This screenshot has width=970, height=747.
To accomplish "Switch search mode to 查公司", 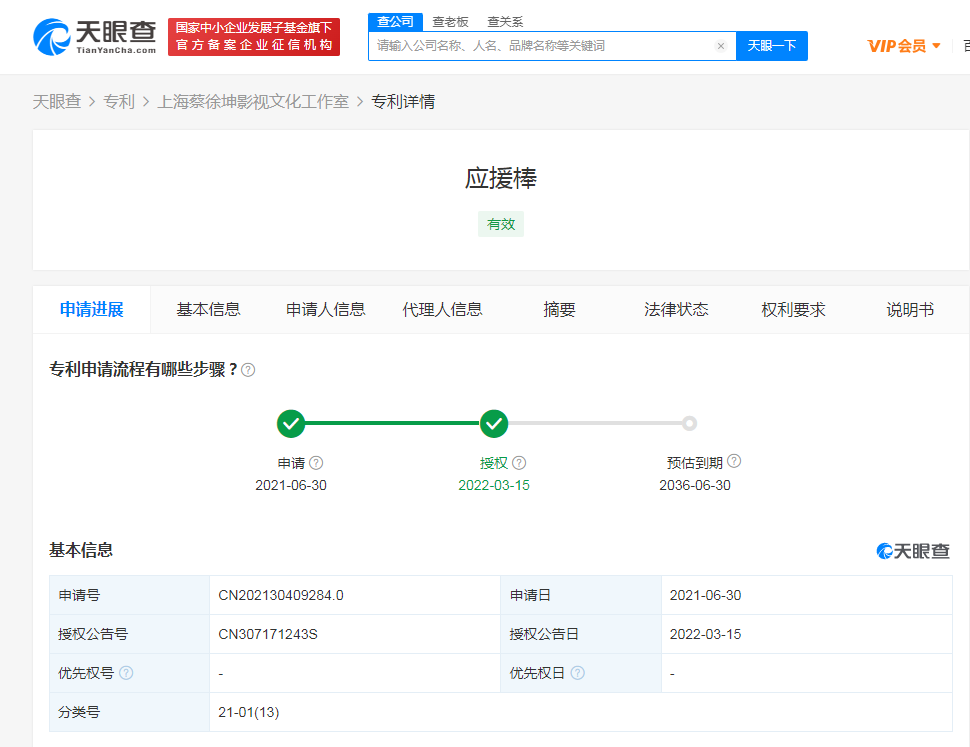I will coord(395,22).
